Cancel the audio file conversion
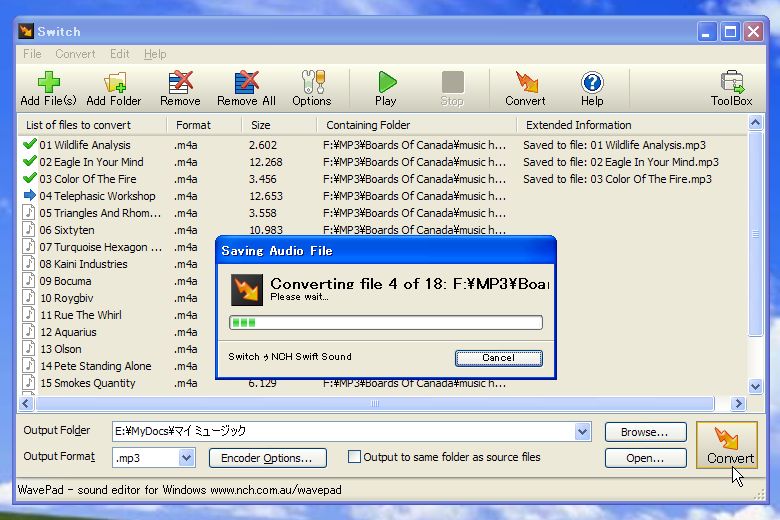The width and height of the screenshot is (780, 520). (x=498, y=358)
